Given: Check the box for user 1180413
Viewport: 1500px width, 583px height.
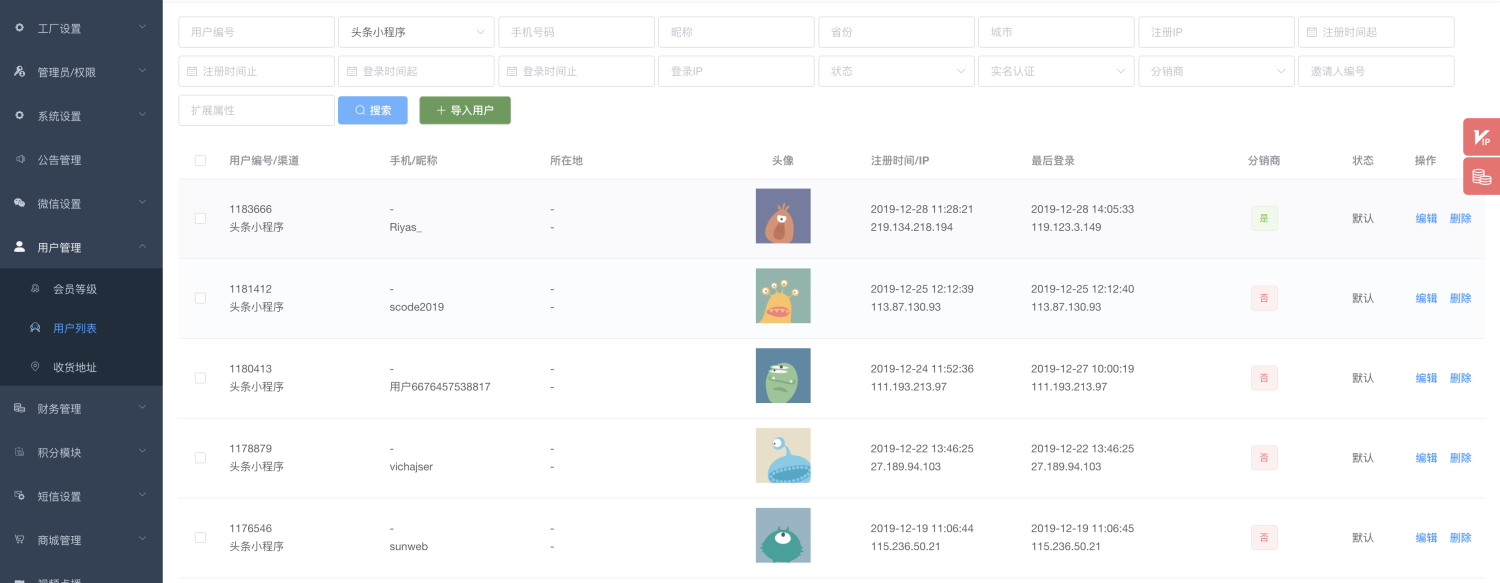Looking at the screenshot, I should coord(200,378).
